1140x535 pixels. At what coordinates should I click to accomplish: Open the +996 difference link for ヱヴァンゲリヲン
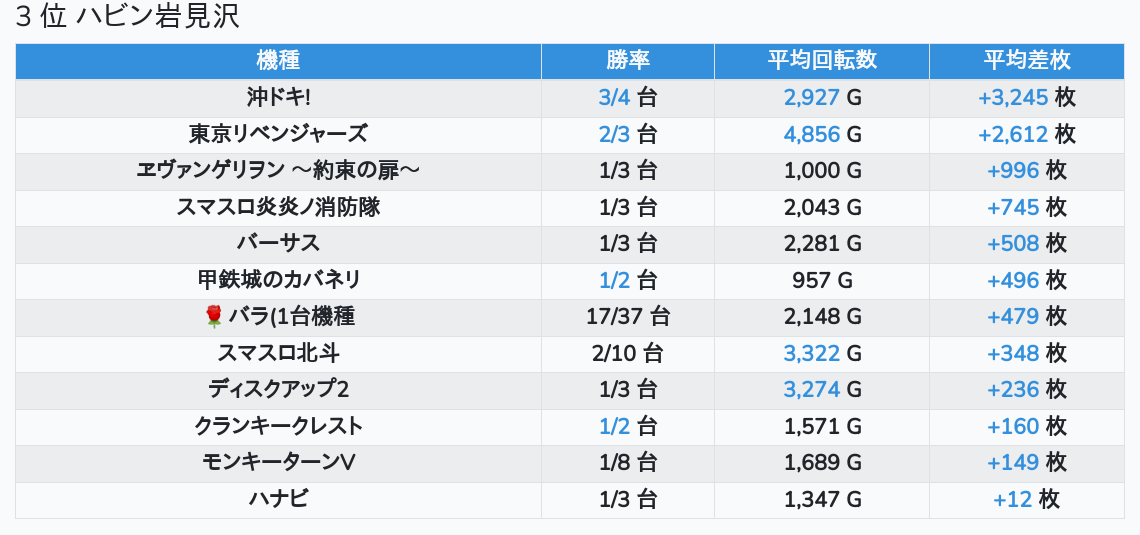pos(1013,171)
